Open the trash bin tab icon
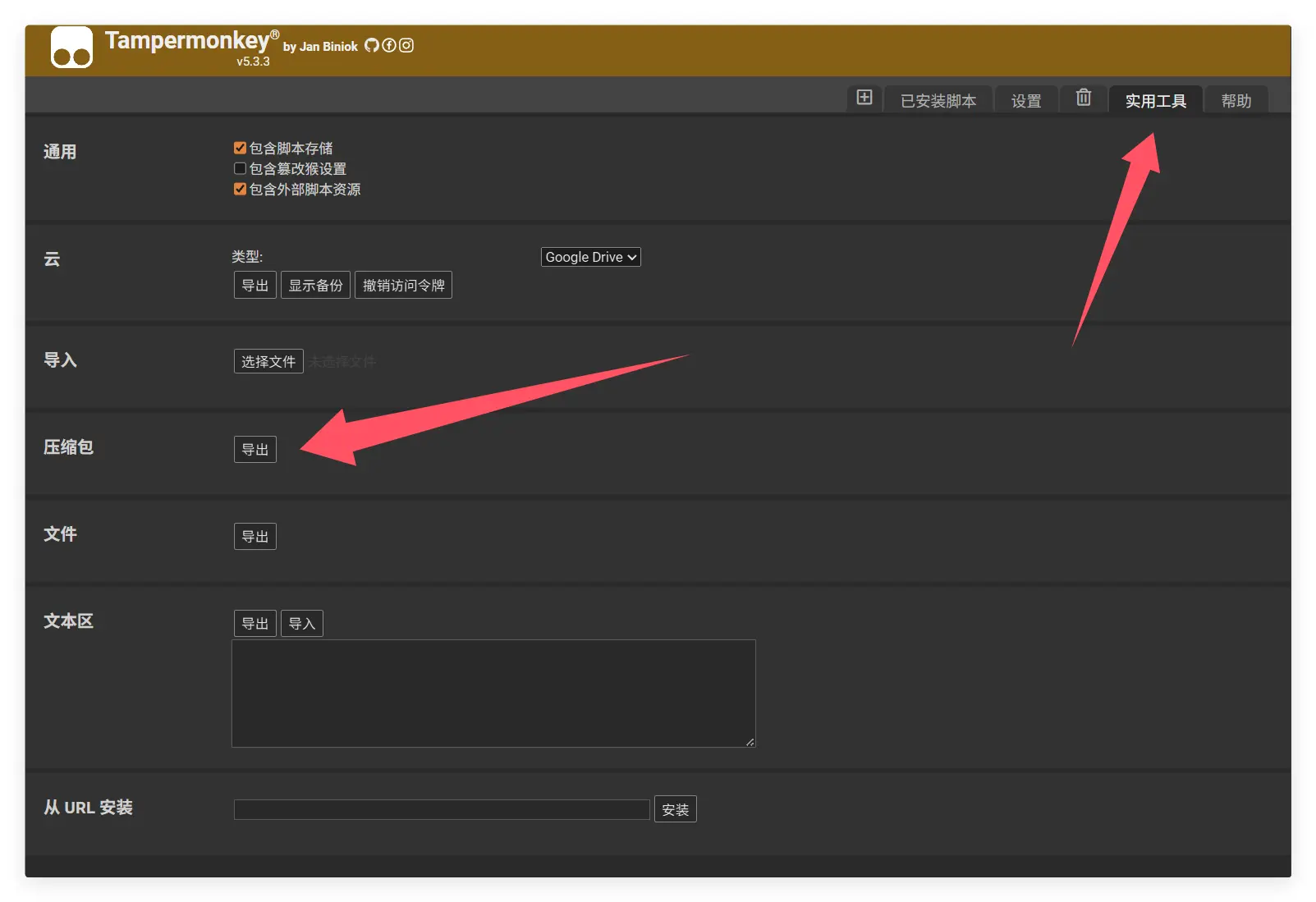 pyautogui.click(x=1084, y=98)
